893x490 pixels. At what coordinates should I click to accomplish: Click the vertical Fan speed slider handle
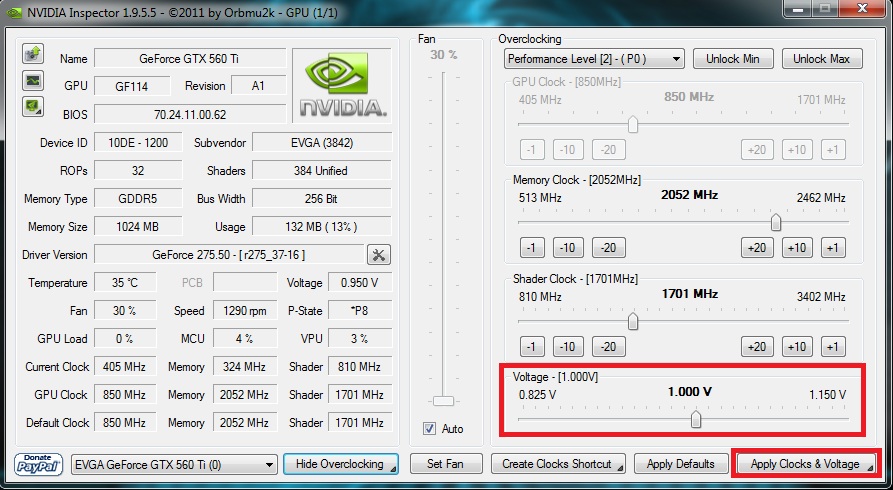point(443,401)
